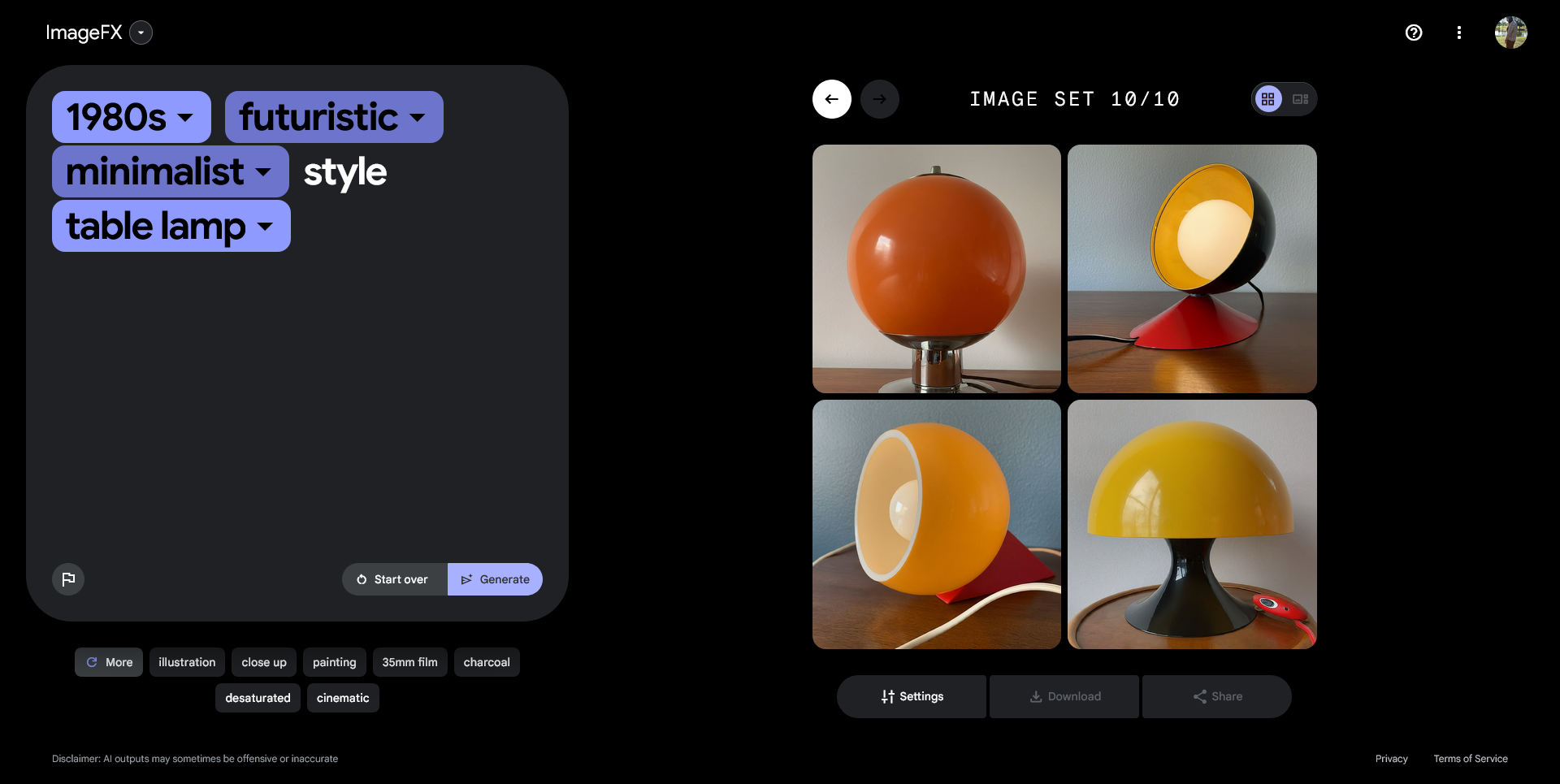Viewport: 1560px width, 784px height.
Task: Select the orange globe lamp image
Action: 937,269
